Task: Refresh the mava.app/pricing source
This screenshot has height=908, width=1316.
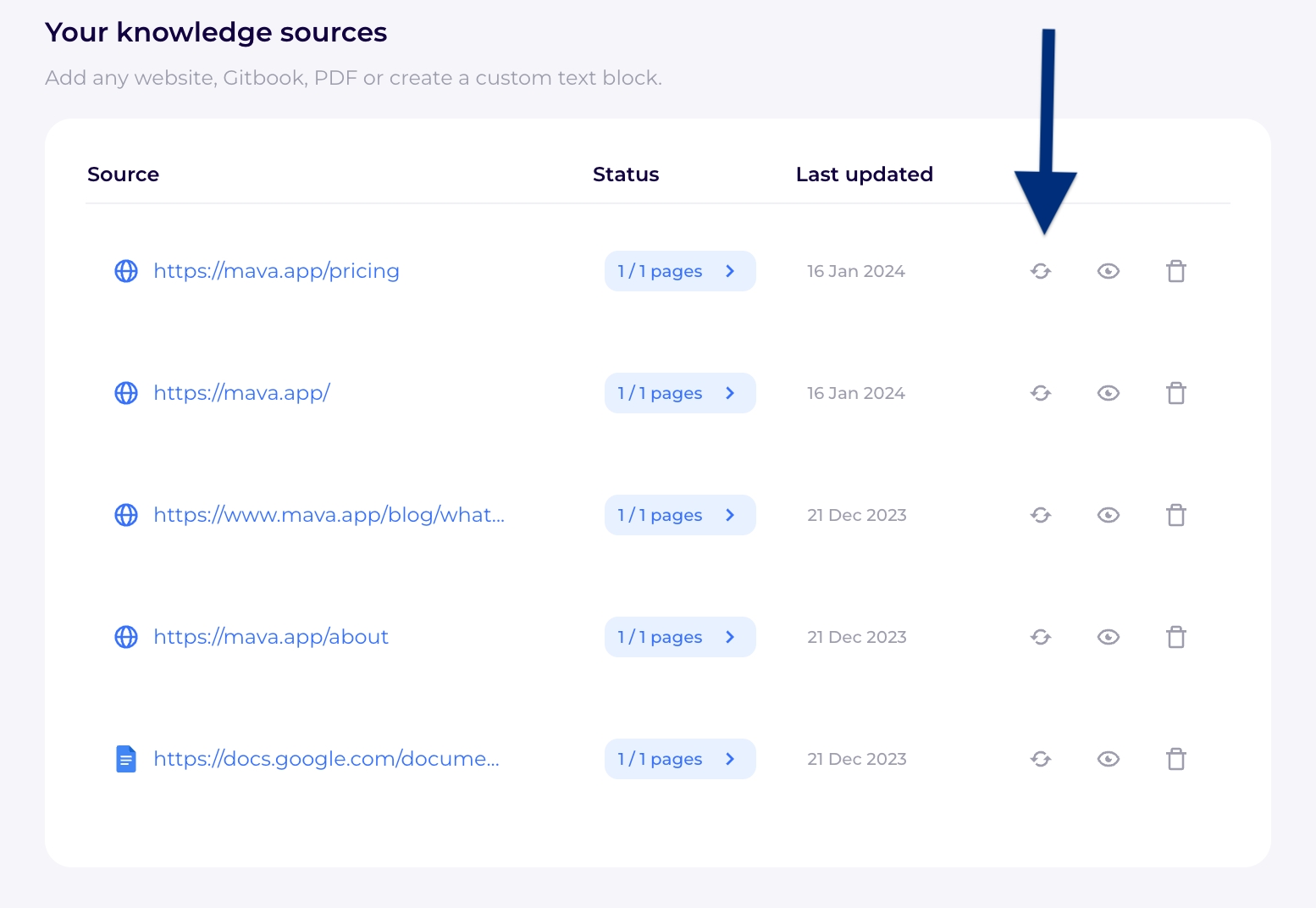Action: pos(1041,271)
